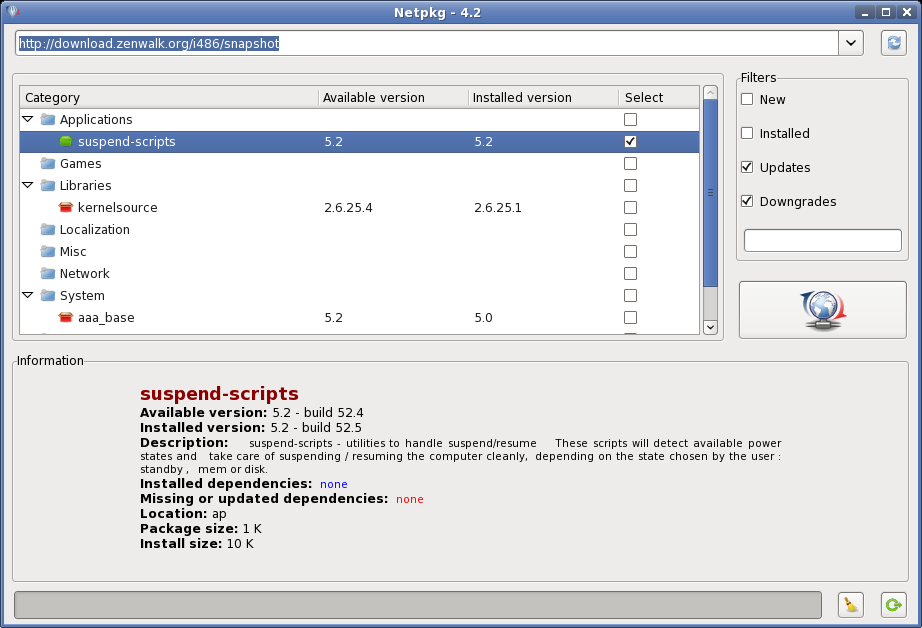This screenshot has width=922, height=628.
Task: Select the Localization category row
Action: [359, 229]
